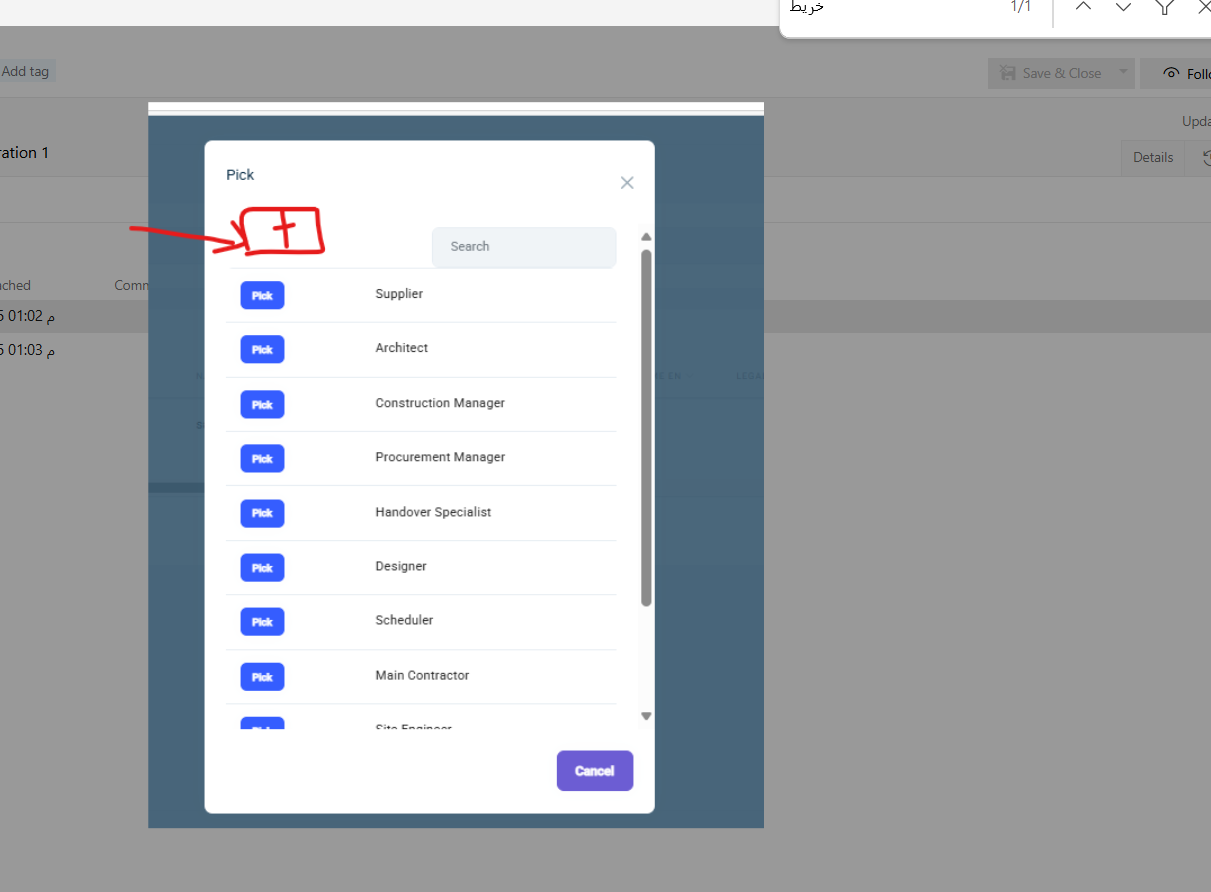Close the Pick dialog with X icon

(x=627, y=183)
